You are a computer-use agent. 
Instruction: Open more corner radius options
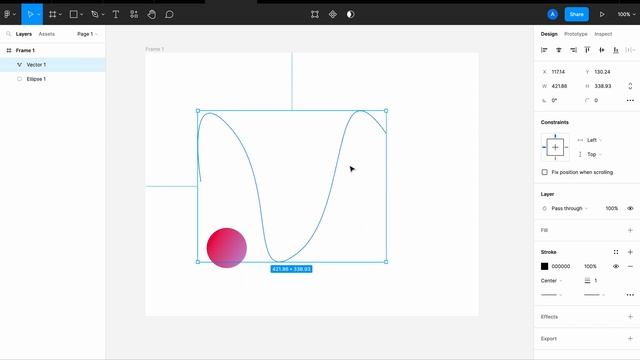630,100
